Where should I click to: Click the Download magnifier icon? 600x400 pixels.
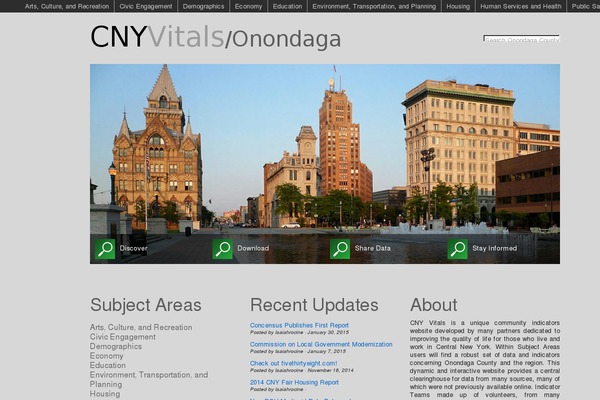click(x=223, y=249)
